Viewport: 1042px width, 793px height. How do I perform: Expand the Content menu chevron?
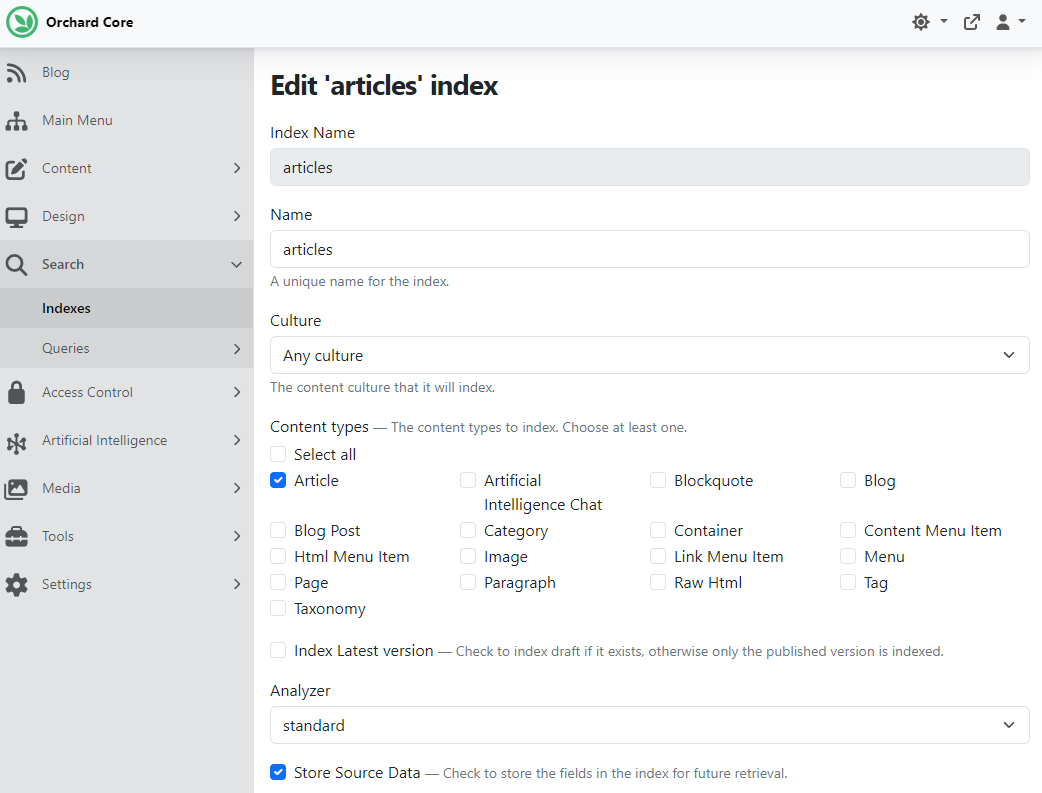click(237, 168)
